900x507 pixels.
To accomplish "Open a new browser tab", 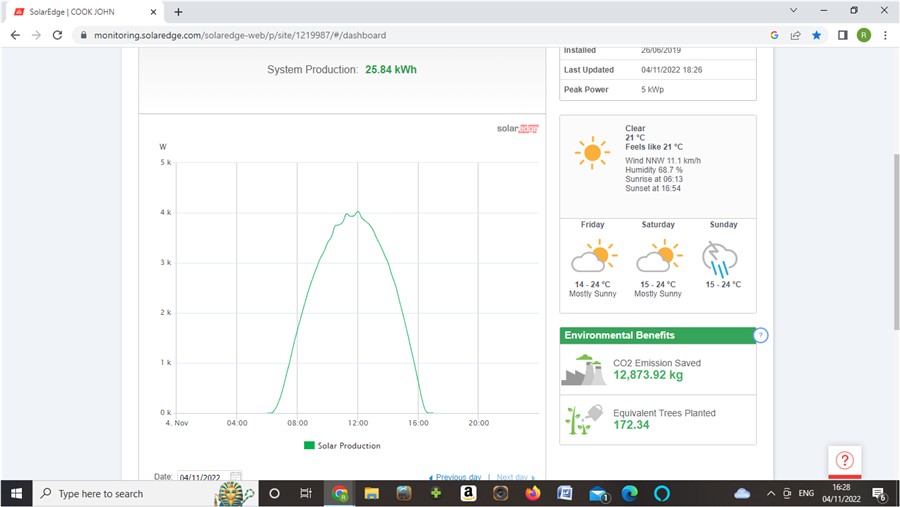I will (x=178, y=12).
